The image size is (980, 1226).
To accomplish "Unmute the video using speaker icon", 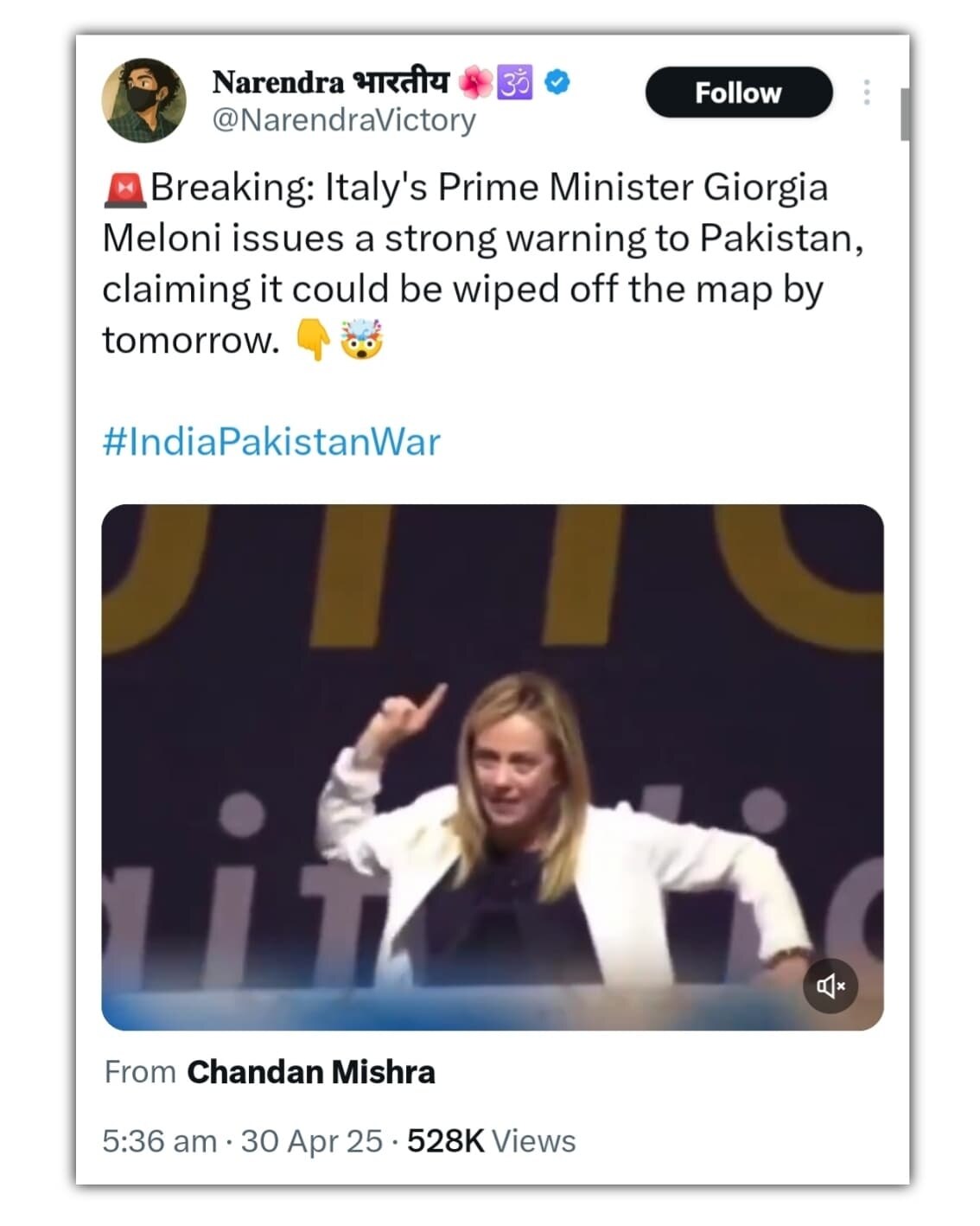I will 830,985.
